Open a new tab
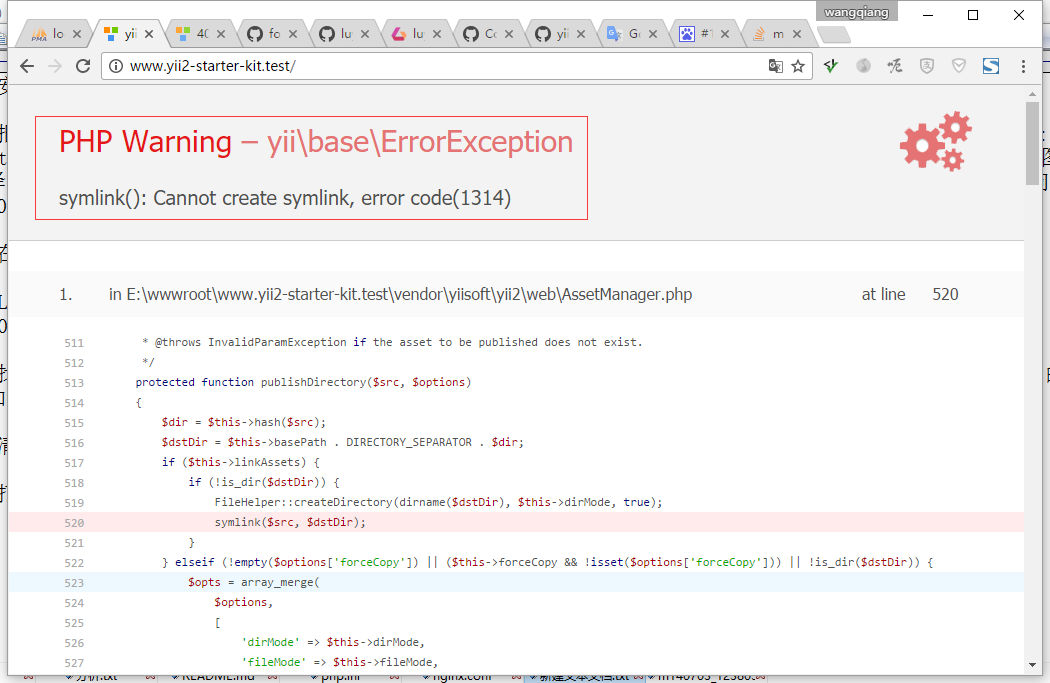The width and height of the screenshot is (1050, 683). tap(833, 35)
